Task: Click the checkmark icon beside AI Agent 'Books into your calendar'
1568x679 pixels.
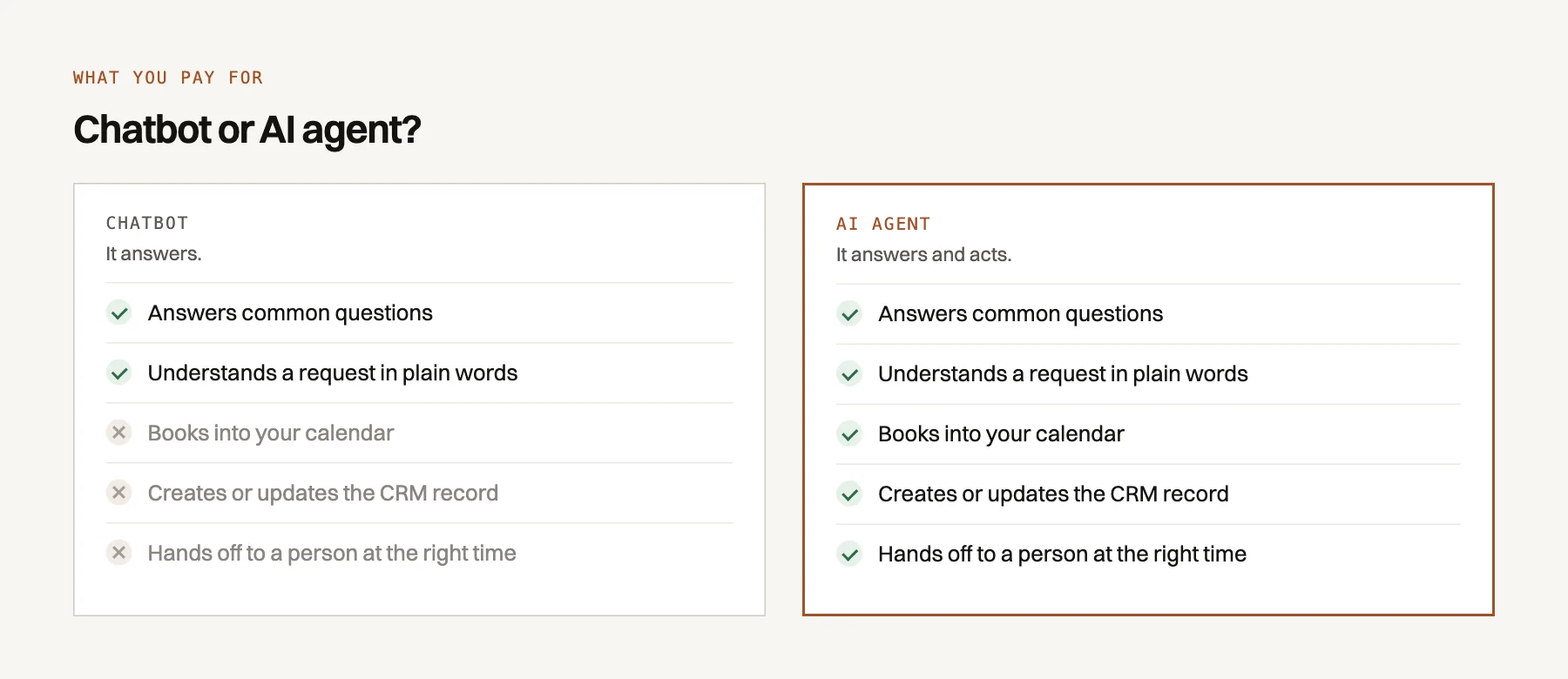Action: [849, 434]
